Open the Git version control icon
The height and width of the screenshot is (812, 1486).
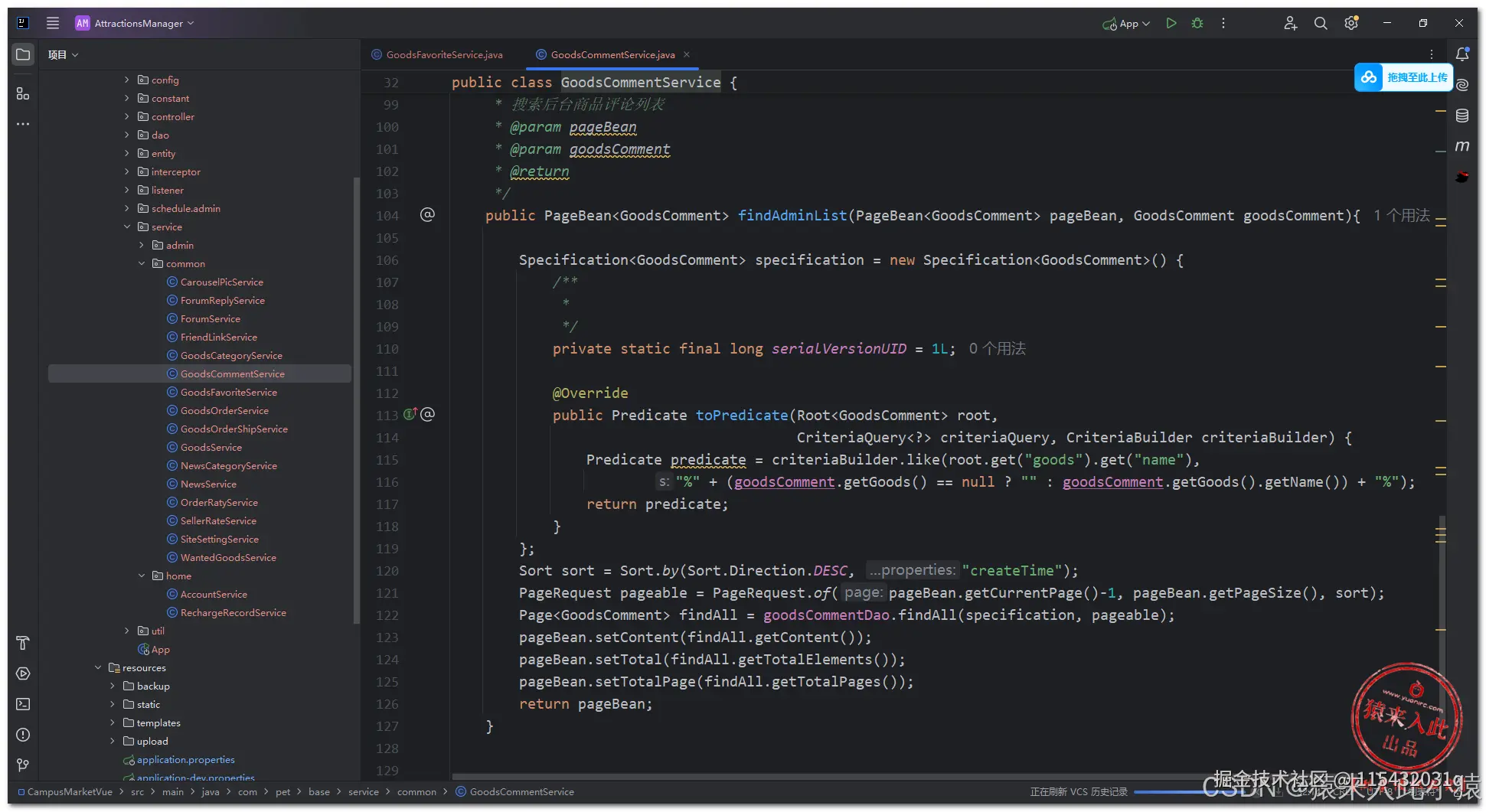pyautogui.click(x=23, y=765)
